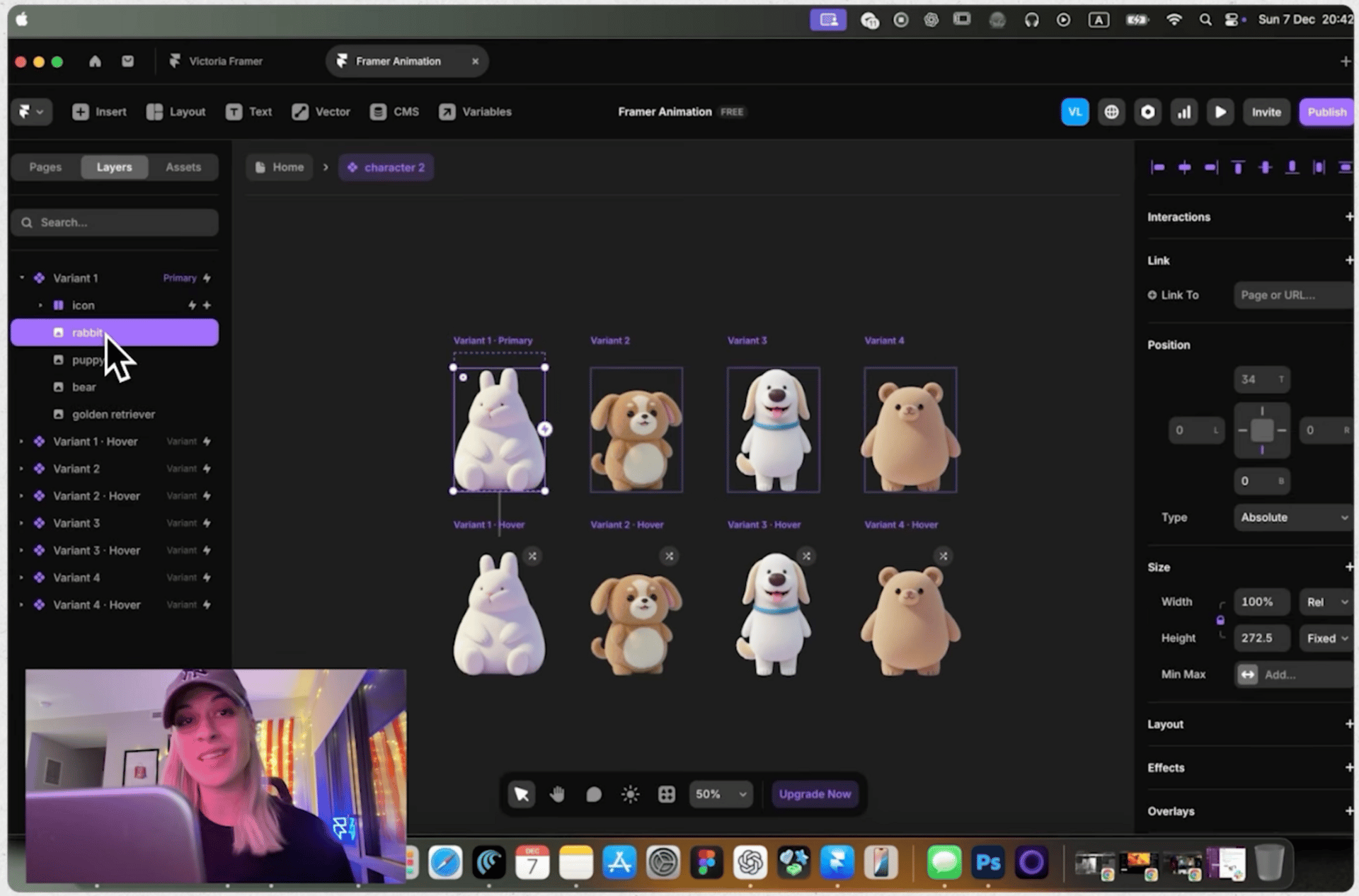
Task: Open the site analytics bar chart icon
Action: (x=1184, y=112)
